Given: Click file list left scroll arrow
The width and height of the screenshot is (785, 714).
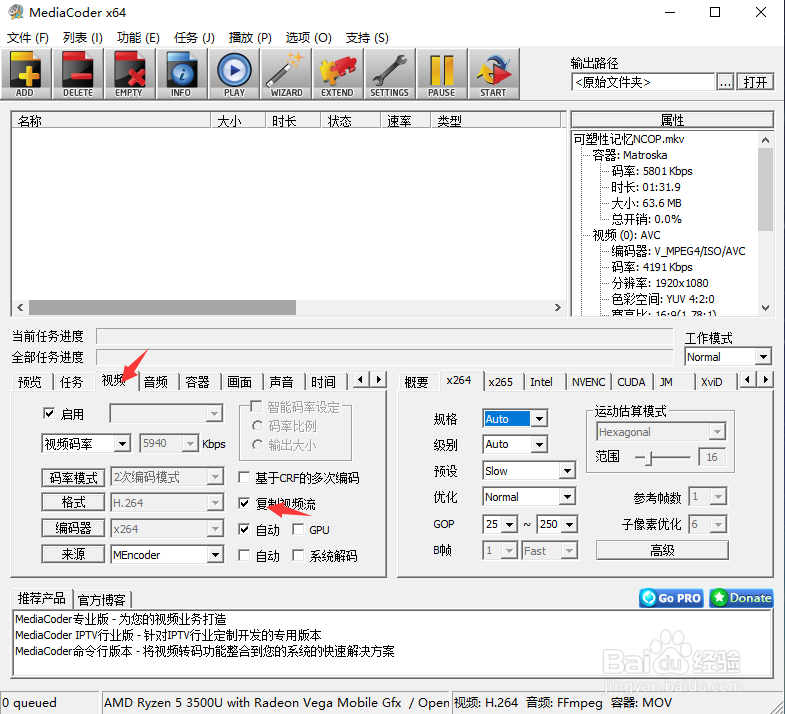Looking at the screenshot, I should (x=20, y=307).
